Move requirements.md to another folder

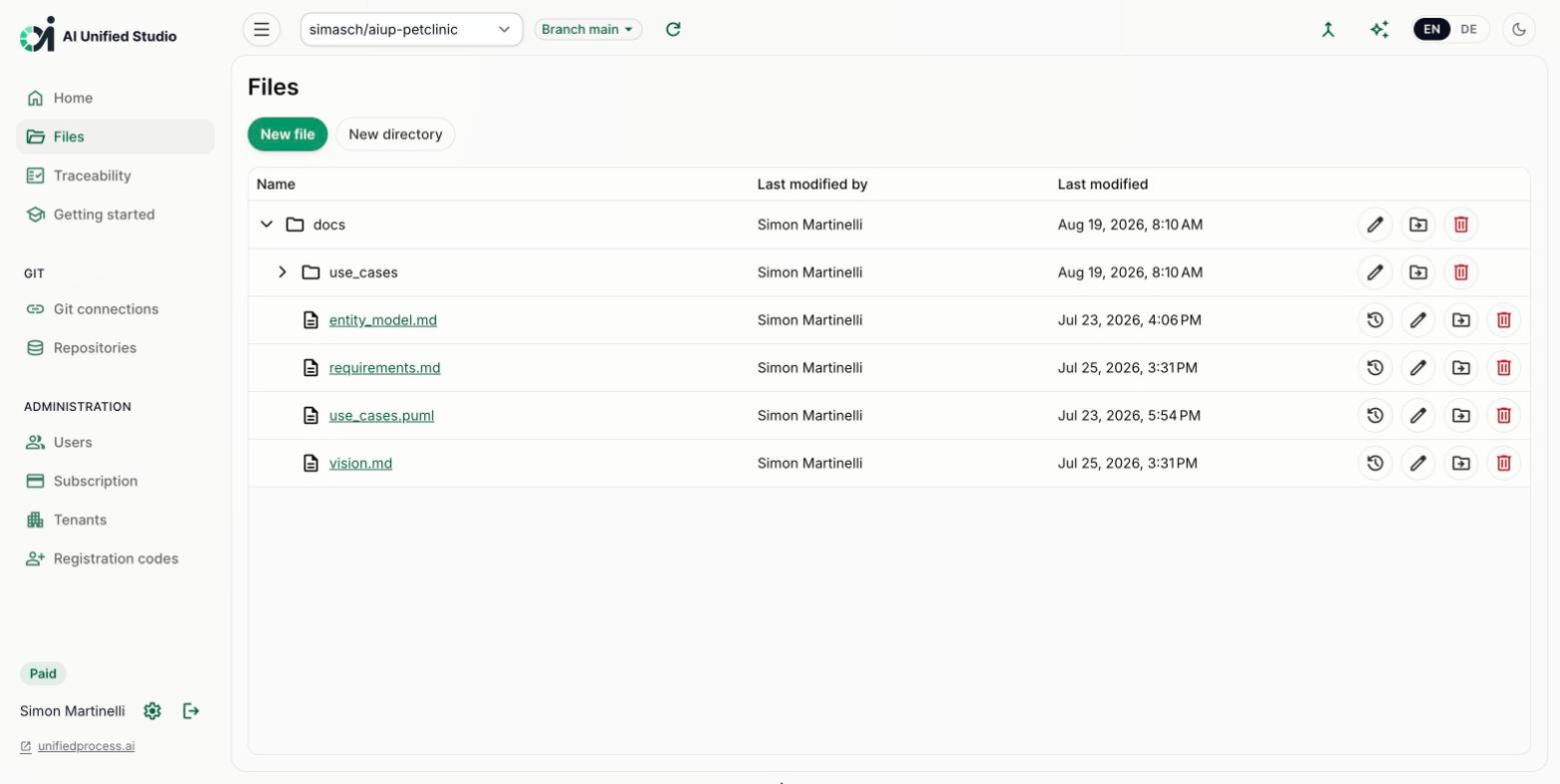(1461, 368)
